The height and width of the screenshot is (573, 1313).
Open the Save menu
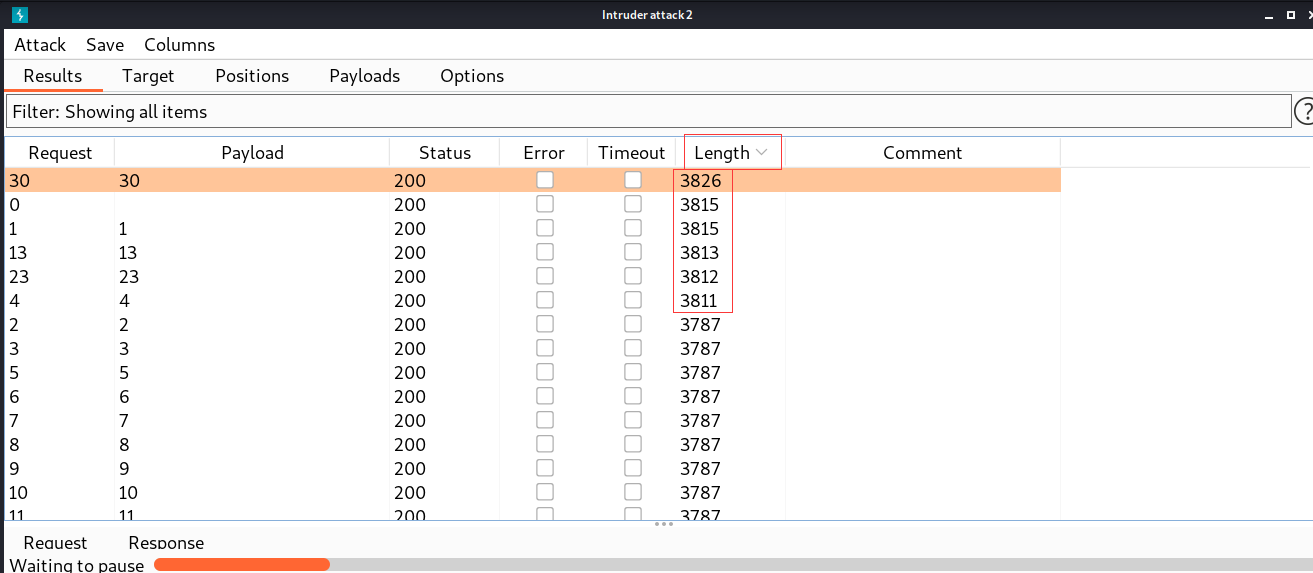105,45
